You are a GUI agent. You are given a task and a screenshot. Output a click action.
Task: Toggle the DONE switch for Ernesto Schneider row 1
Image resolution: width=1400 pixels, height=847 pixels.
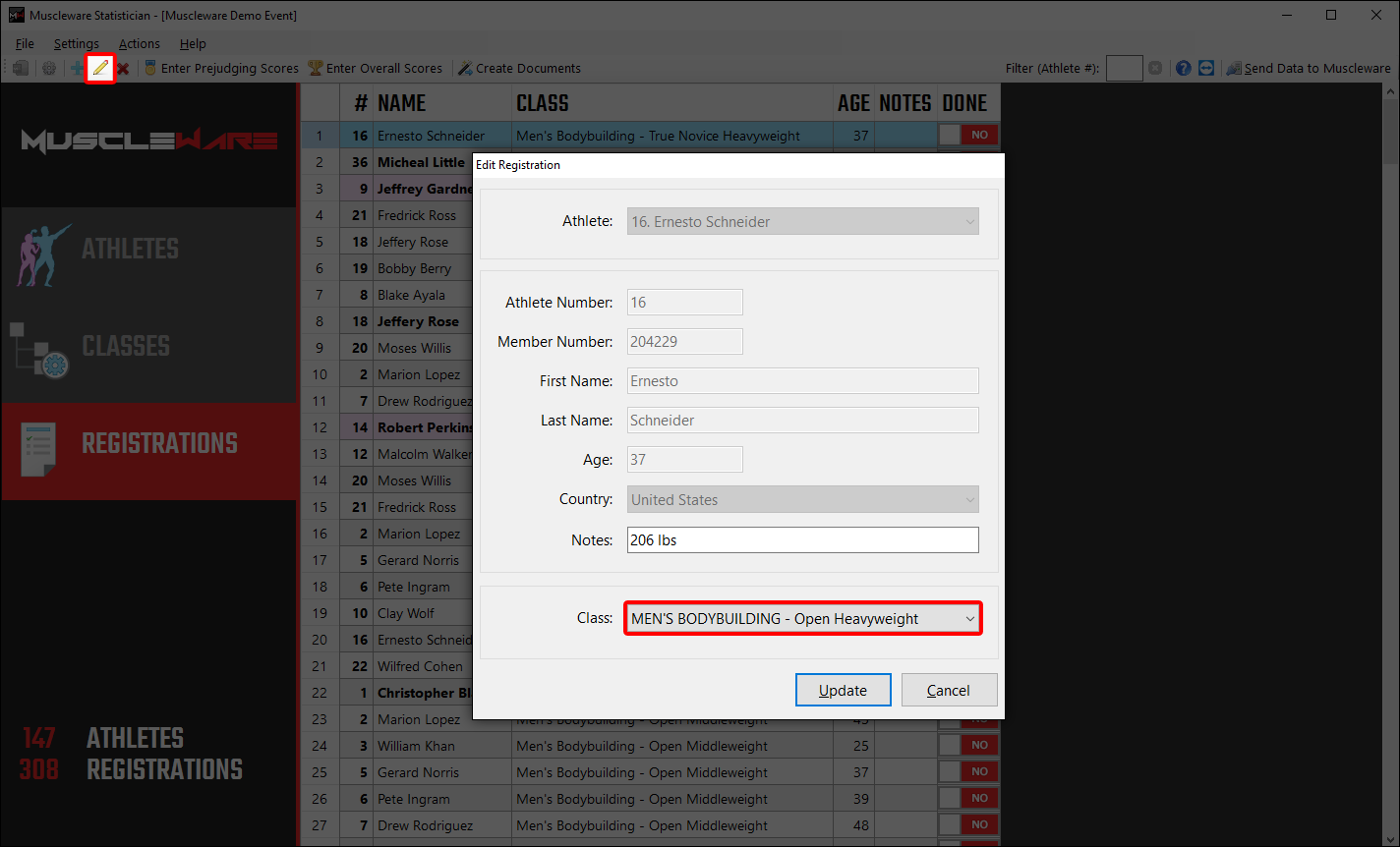tap(967, 136)
